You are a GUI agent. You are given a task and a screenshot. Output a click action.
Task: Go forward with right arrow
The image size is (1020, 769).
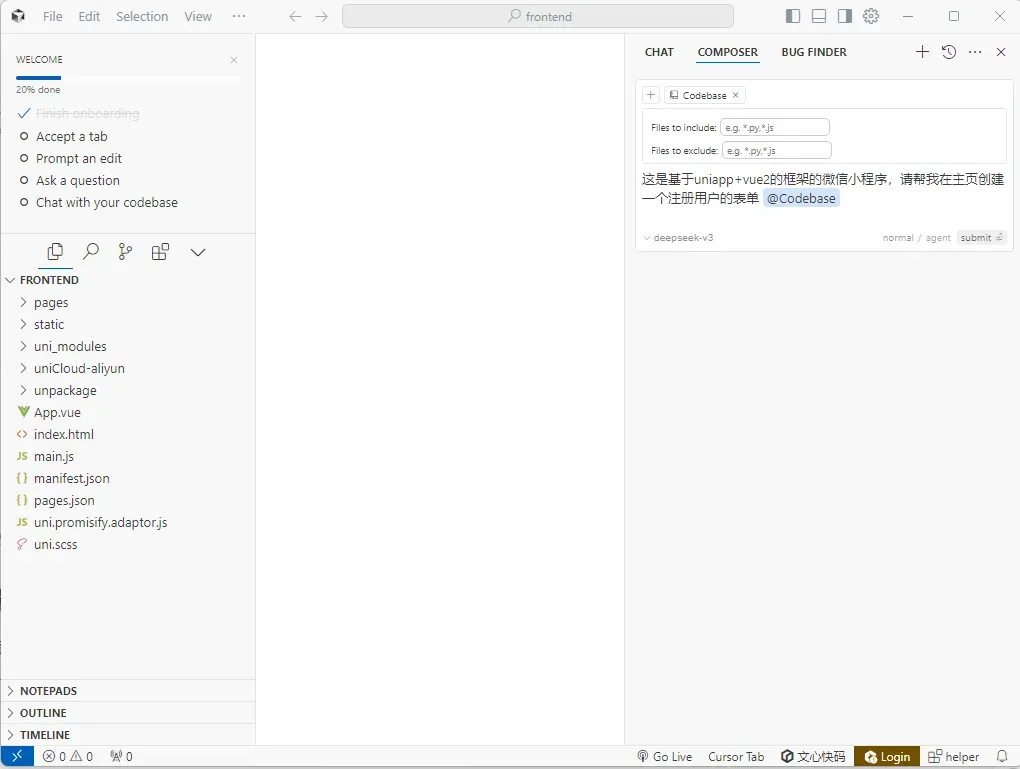321,16
